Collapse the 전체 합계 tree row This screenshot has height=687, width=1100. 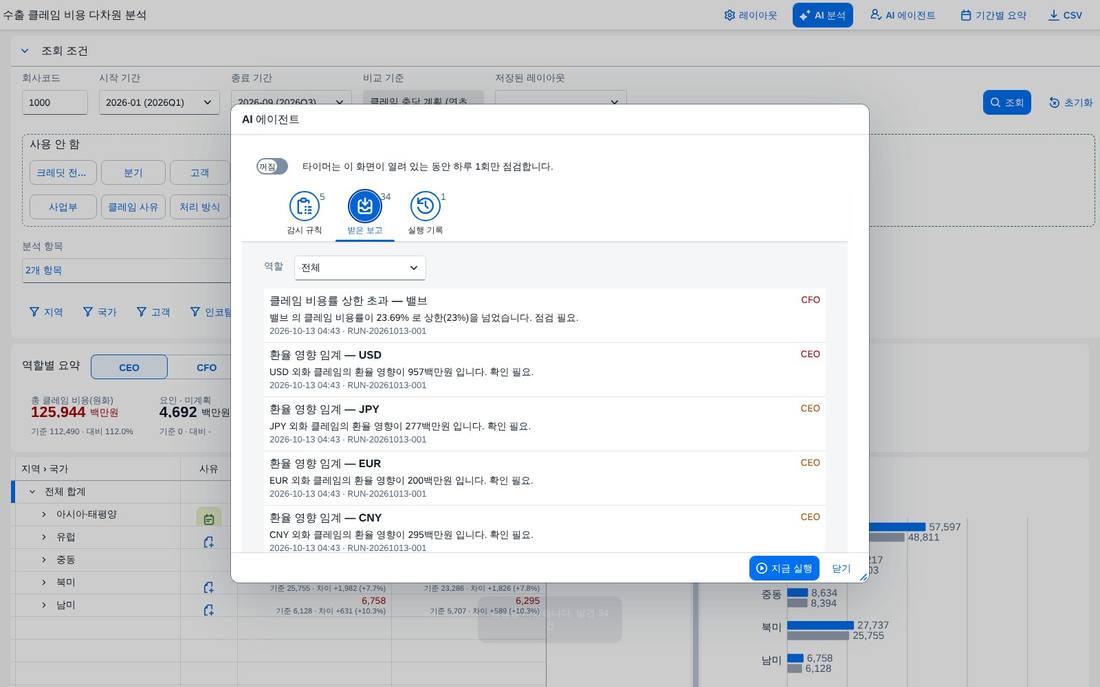coord(32,492)
